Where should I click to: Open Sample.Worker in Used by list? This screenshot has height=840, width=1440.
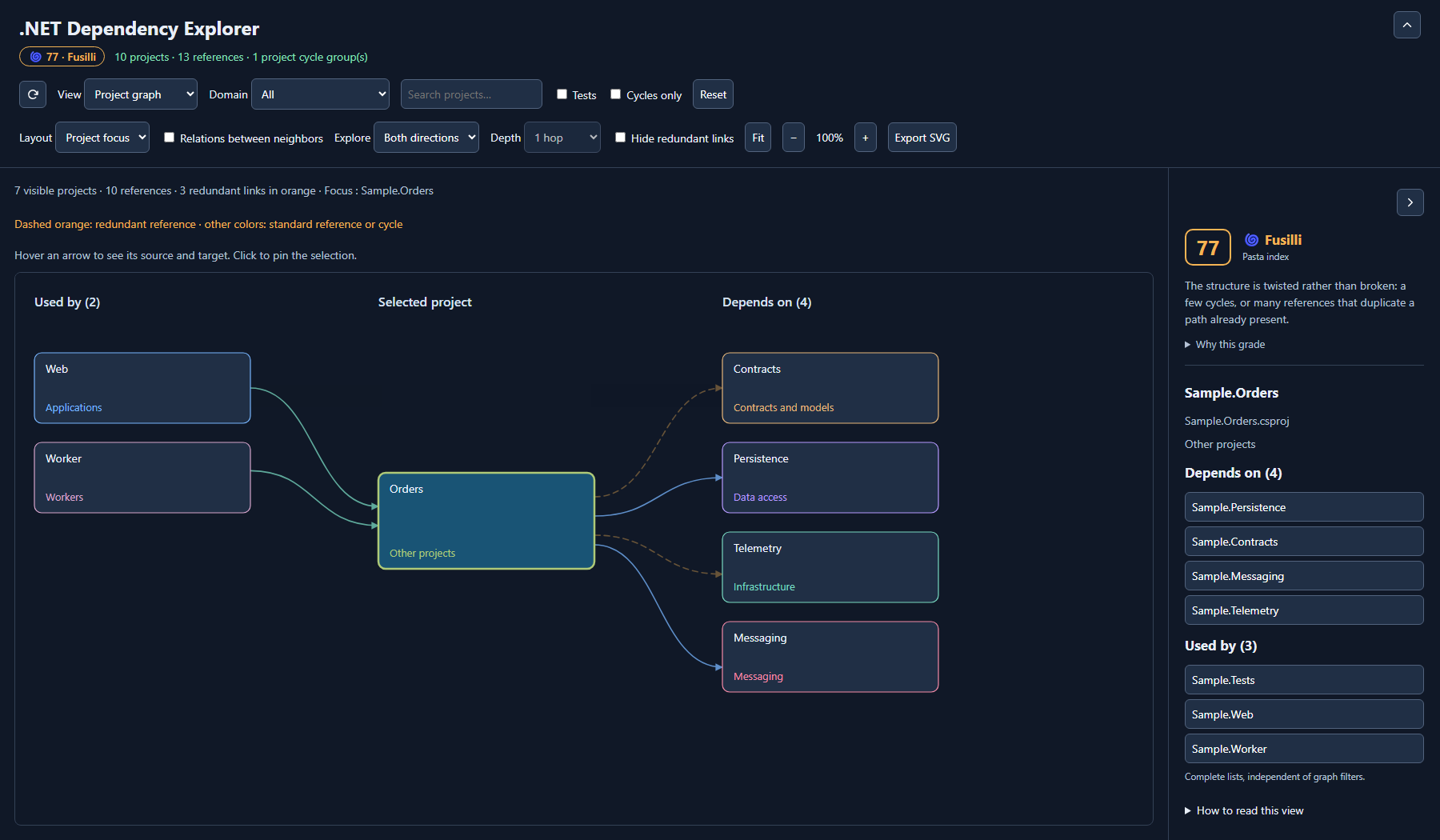pos(1304,749)
